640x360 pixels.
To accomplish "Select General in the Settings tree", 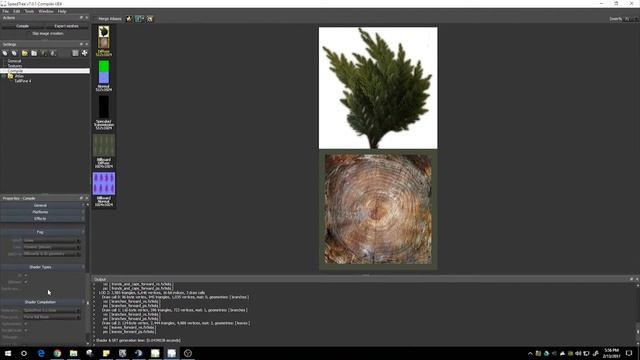I will point(14,61).
